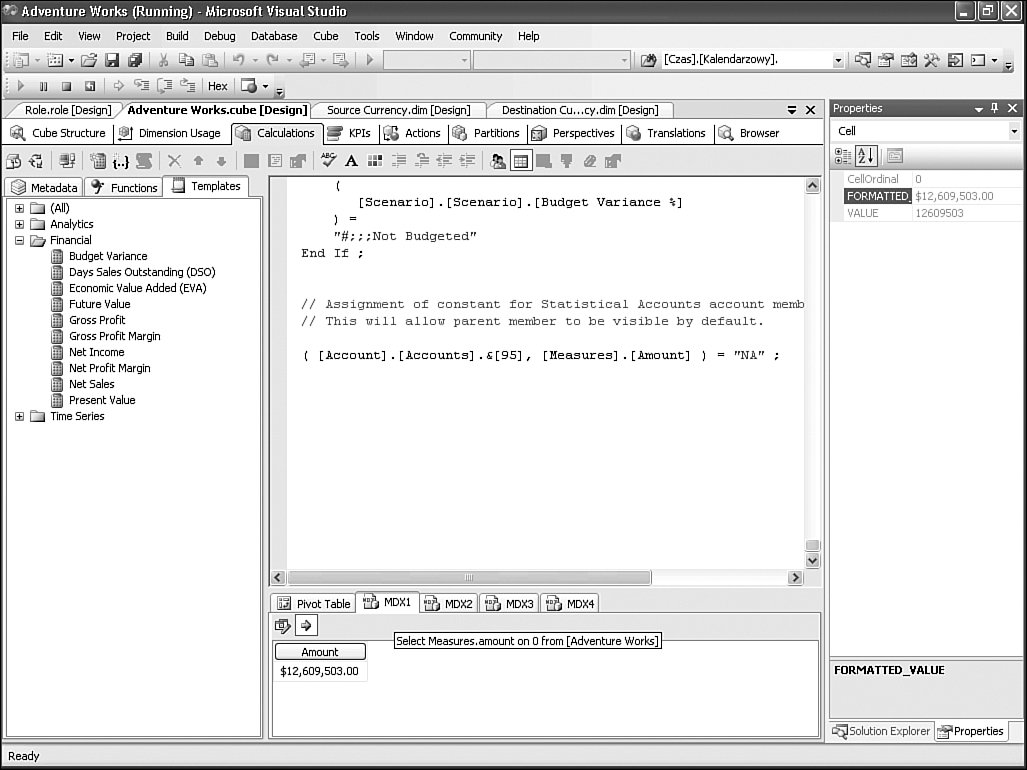Click the Open File toolbar icon
The width and height of the screenshot is (1027, 770).
(x=88, y=60)
